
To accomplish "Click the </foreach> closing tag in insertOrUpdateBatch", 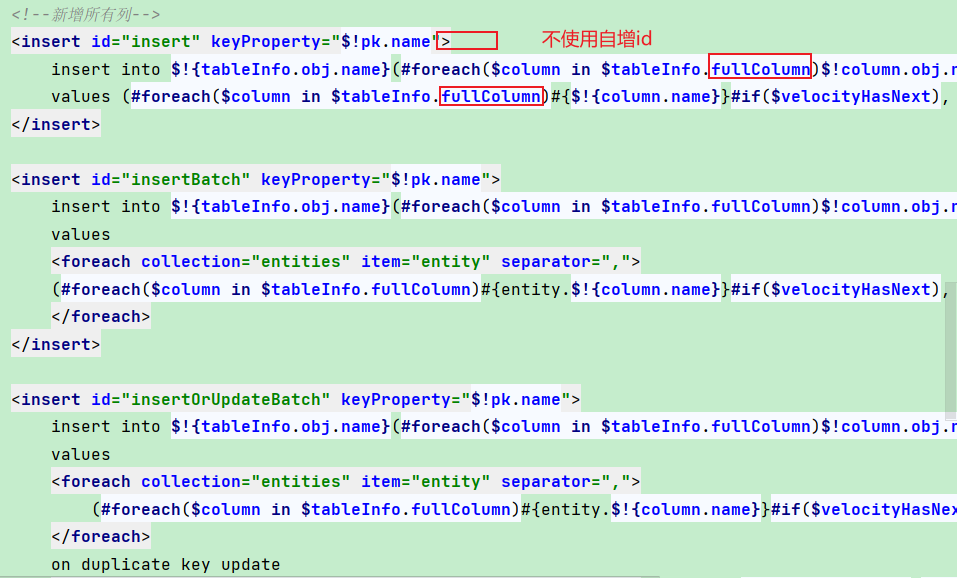I will pyautogui.click(x=101, y=537).
